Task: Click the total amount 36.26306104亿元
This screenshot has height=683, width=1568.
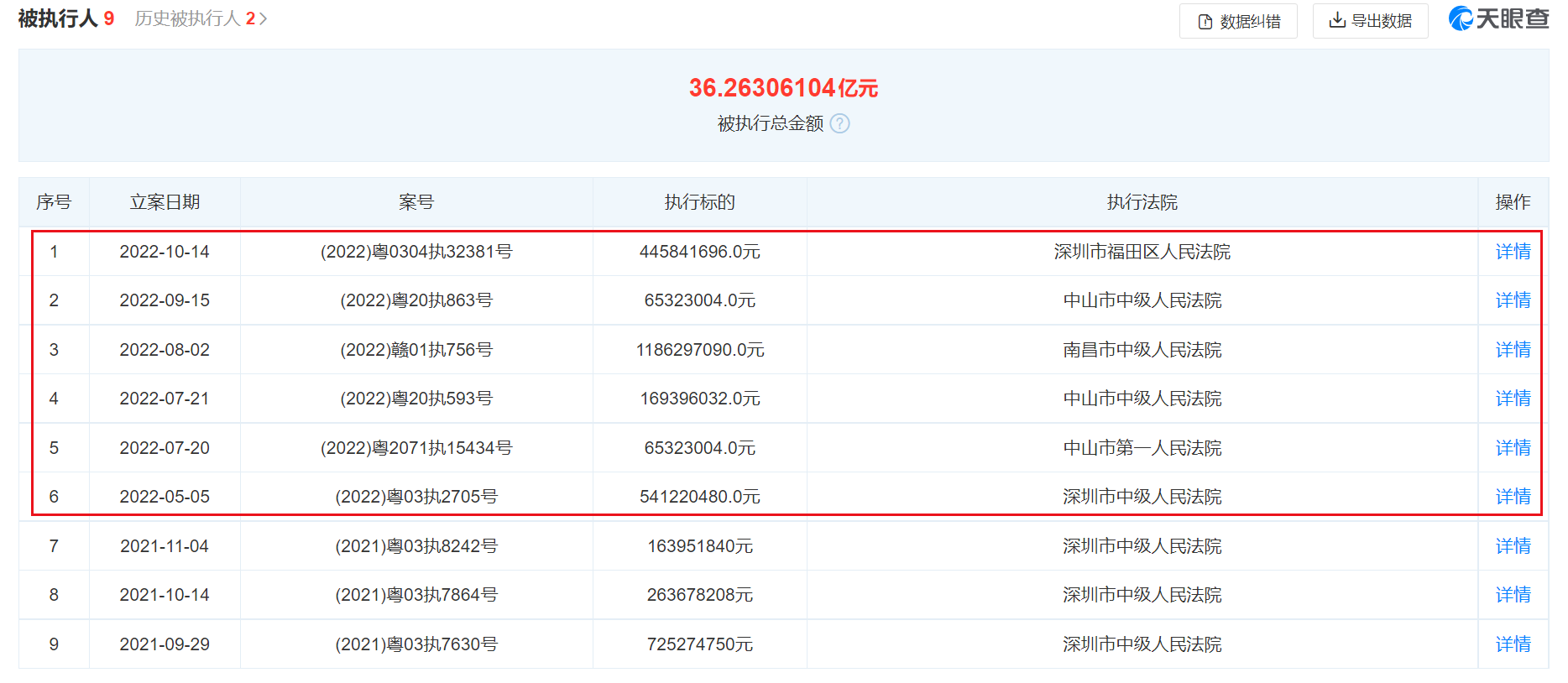Action: [783, 87]
